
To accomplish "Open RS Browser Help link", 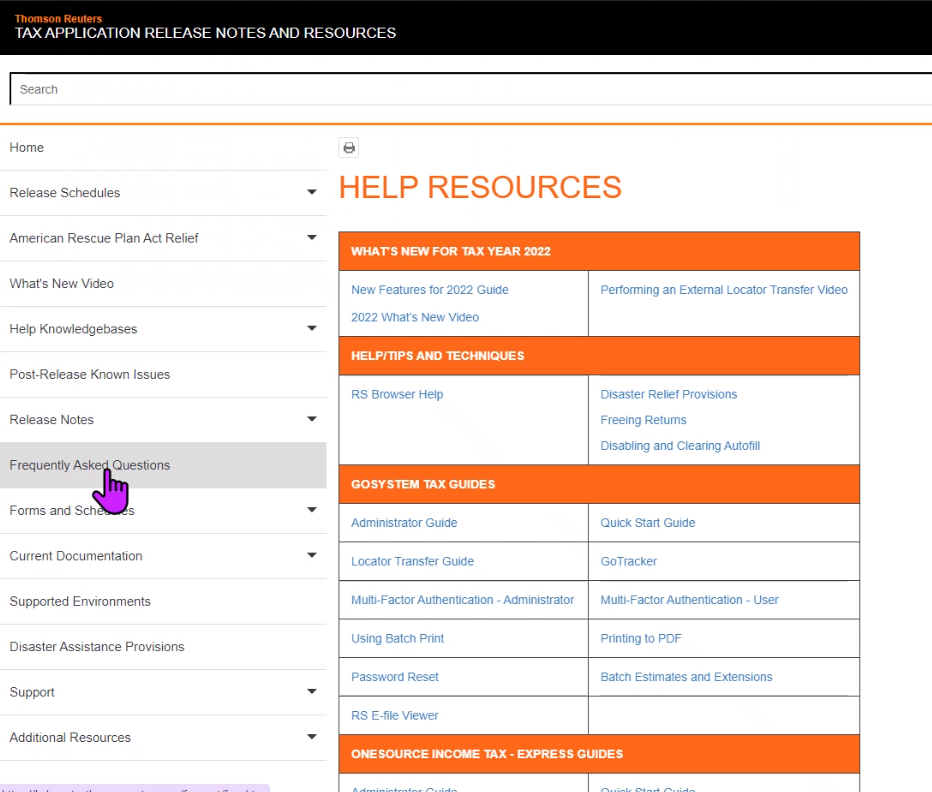I will (x=397, y=394).
